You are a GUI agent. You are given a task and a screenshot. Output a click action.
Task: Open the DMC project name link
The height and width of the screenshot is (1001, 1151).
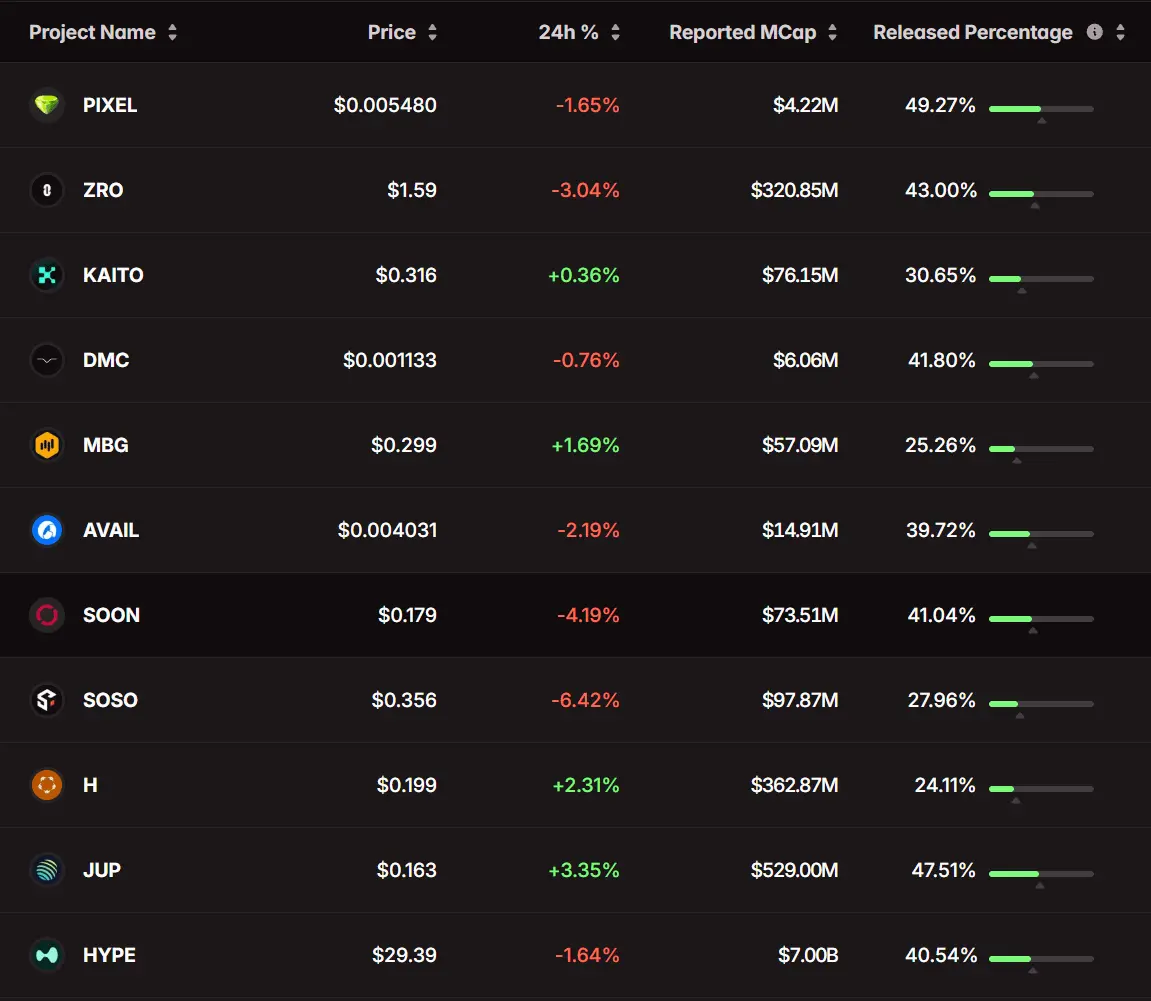106,360
